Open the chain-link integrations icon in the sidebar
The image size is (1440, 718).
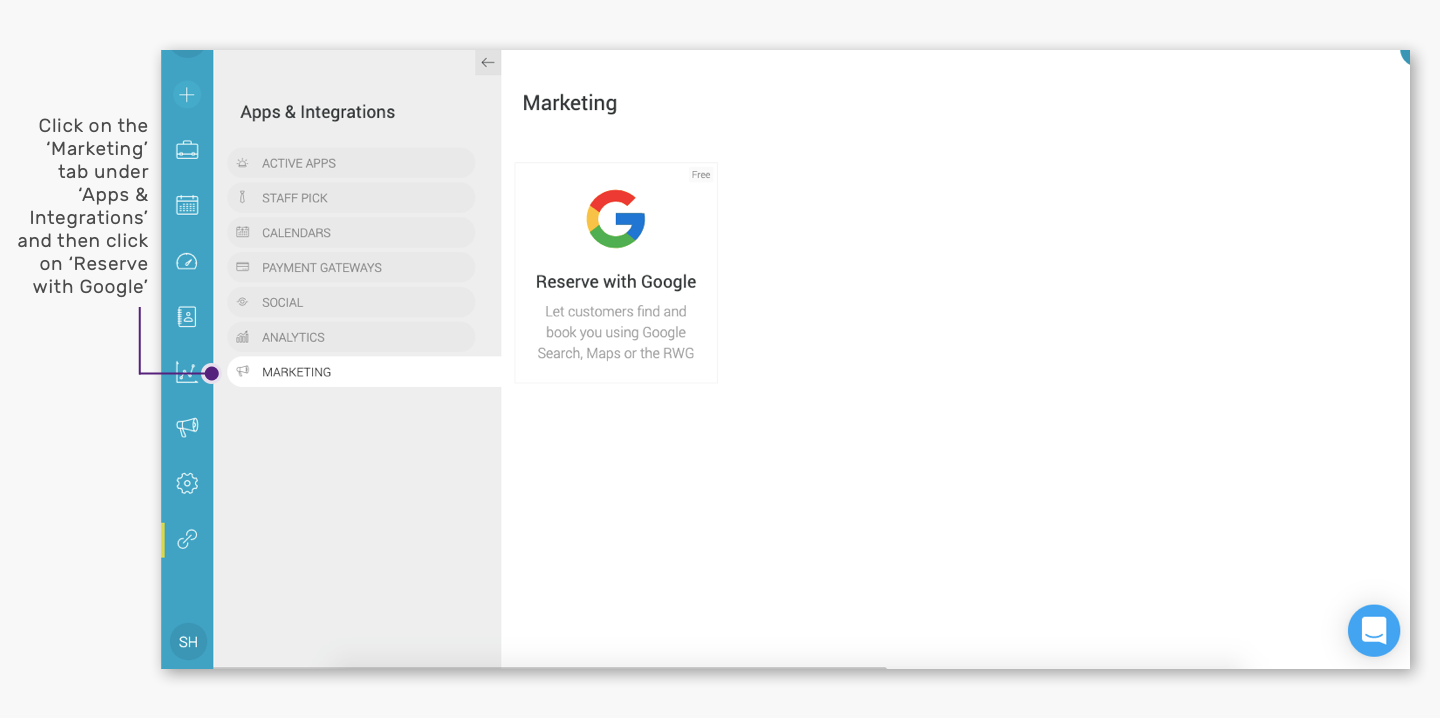(187, 539)
